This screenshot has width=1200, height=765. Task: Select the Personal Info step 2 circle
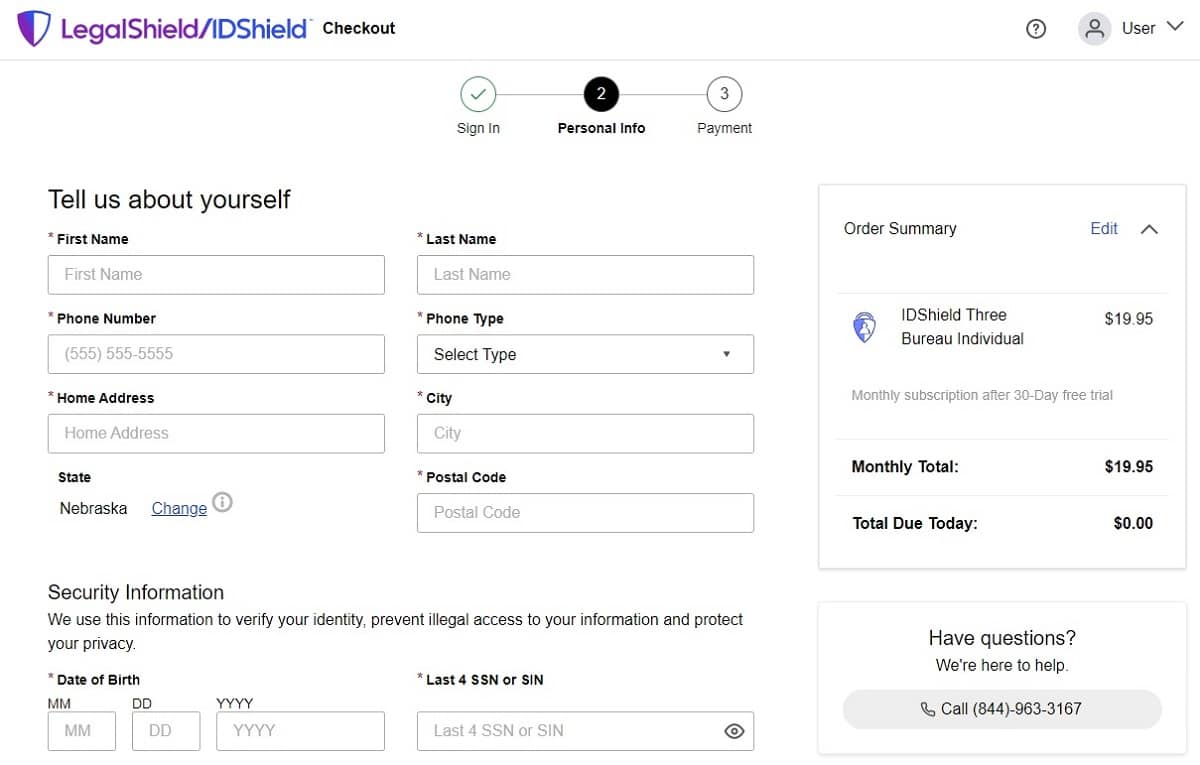pos(601,95)
